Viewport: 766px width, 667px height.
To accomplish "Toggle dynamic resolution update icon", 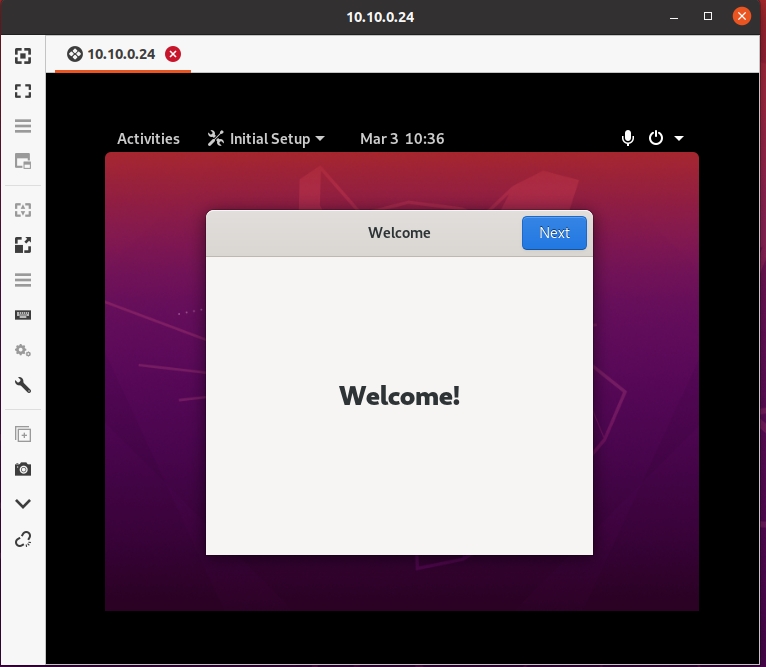I will (23, 210).
